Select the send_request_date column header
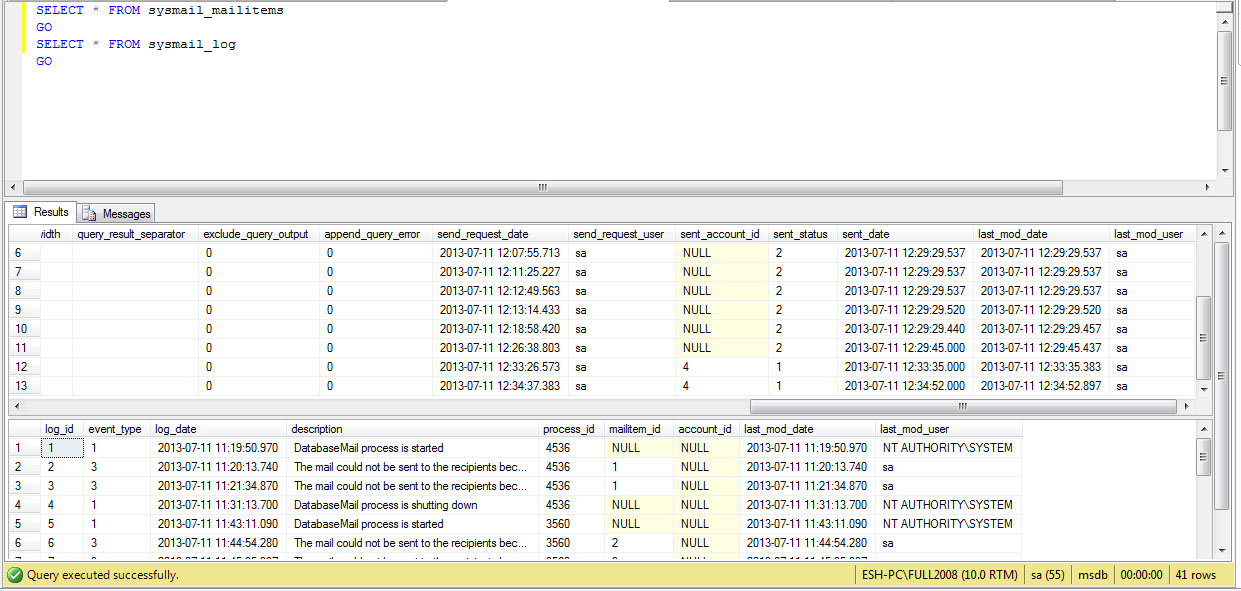 coord(482,234)
